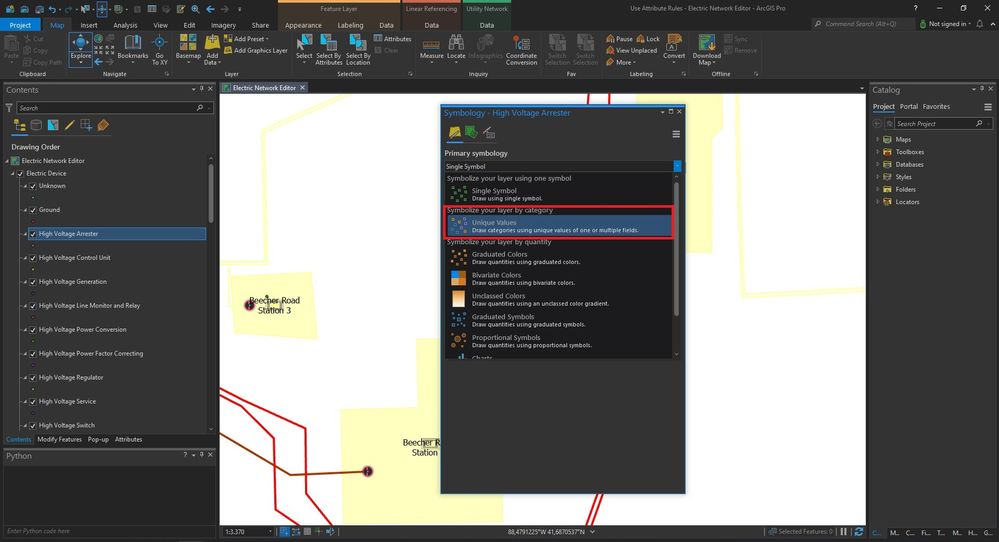Click the Add Data icon
The height and width of the screenshot is (542, 999).
coord(212,43)
